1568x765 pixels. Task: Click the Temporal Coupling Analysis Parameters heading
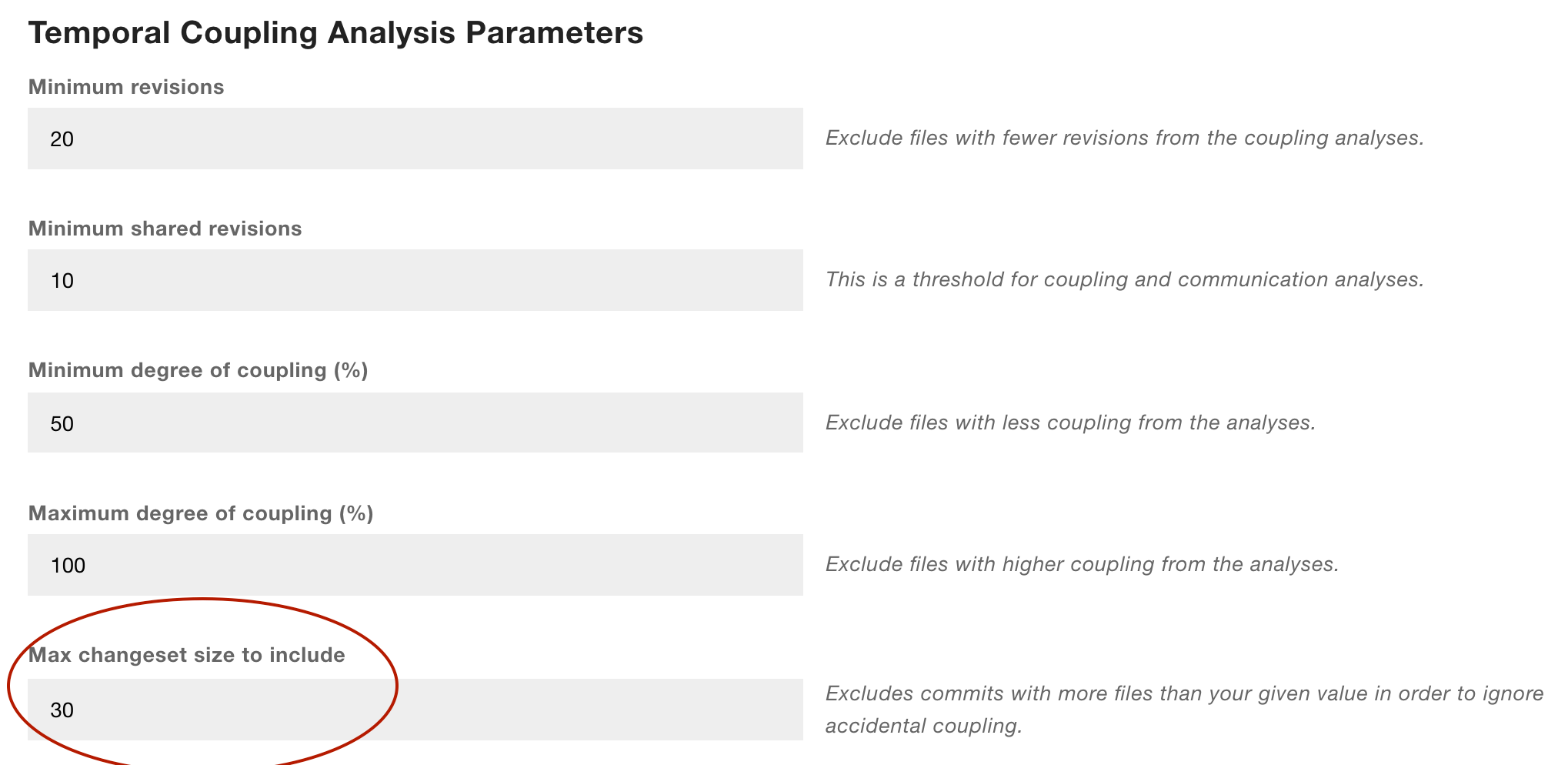coord(336,32)
